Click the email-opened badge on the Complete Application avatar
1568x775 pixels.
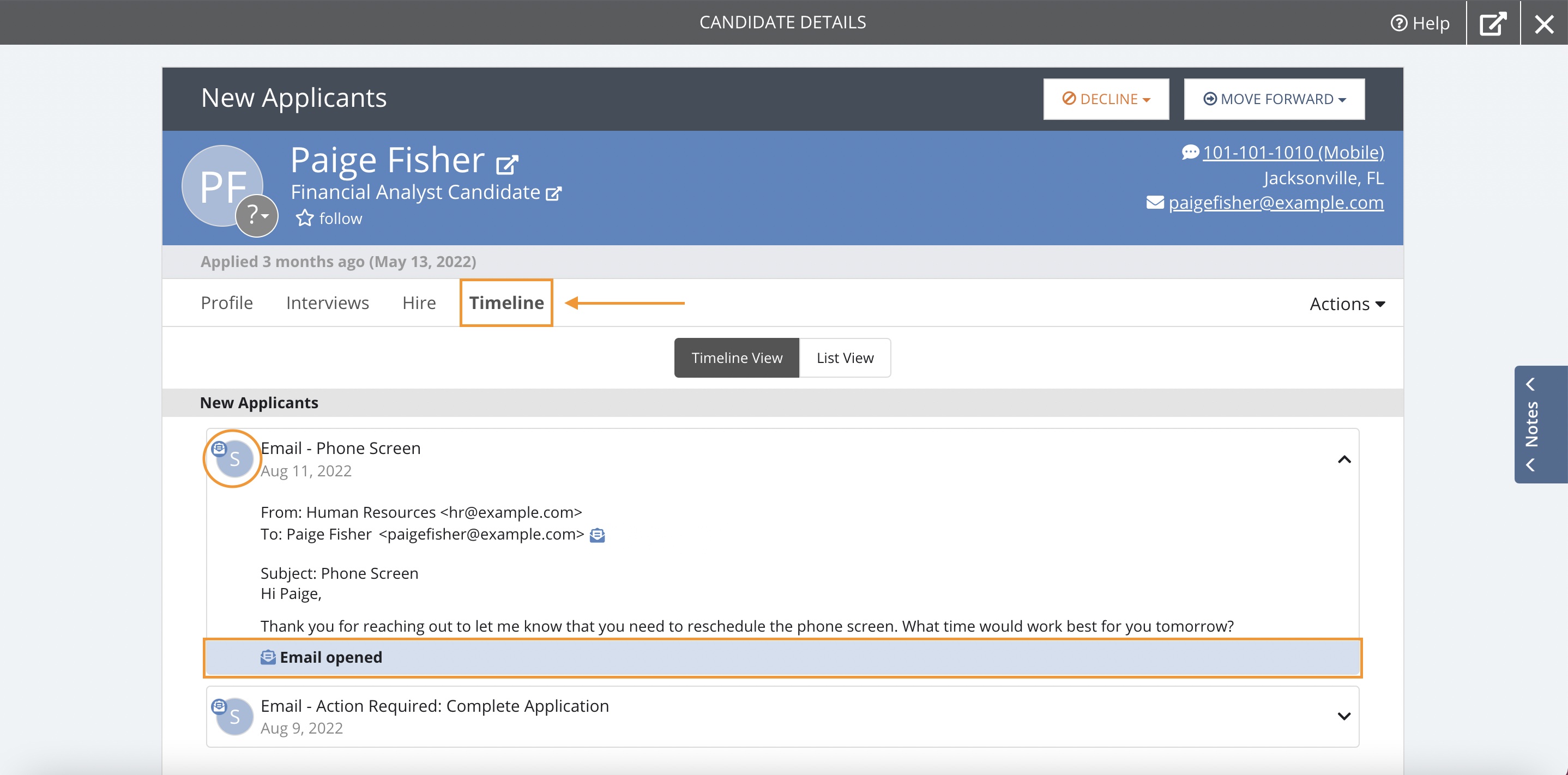tap(219, 706)
